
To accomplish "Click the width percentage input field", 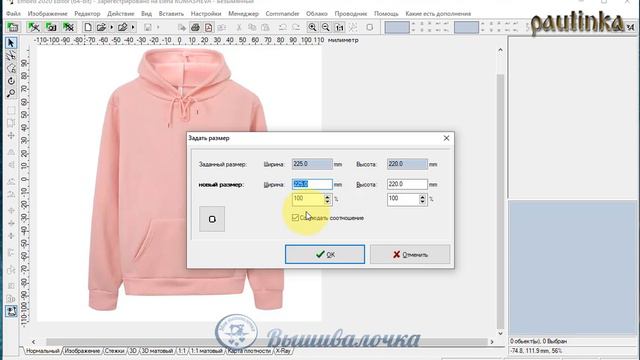I will point(309,199).
